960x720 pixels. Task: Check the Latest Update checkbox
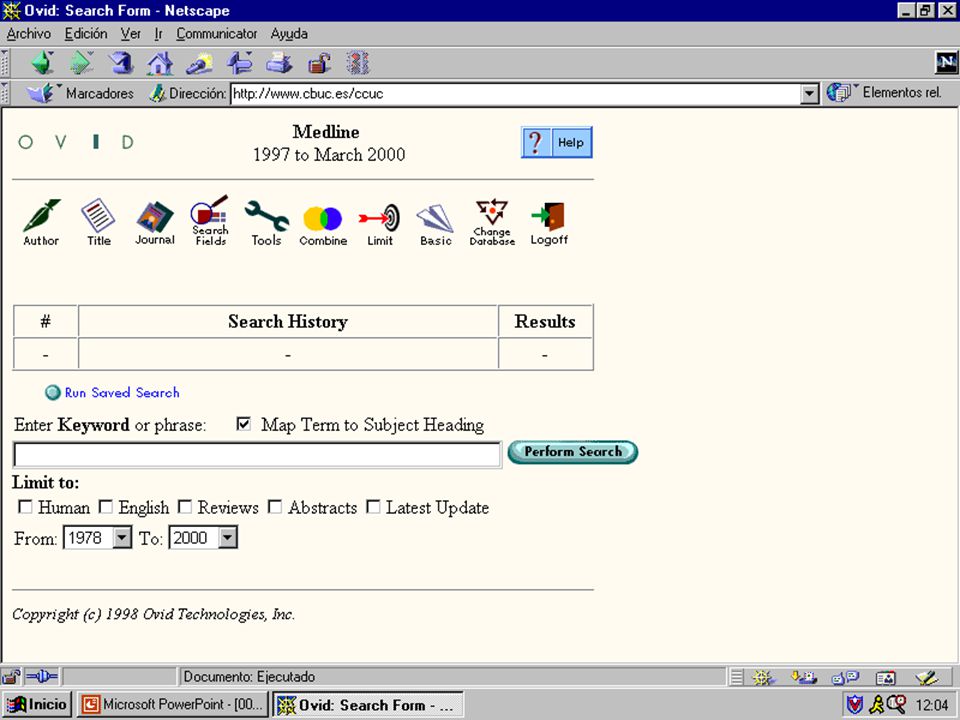[373, 507]
